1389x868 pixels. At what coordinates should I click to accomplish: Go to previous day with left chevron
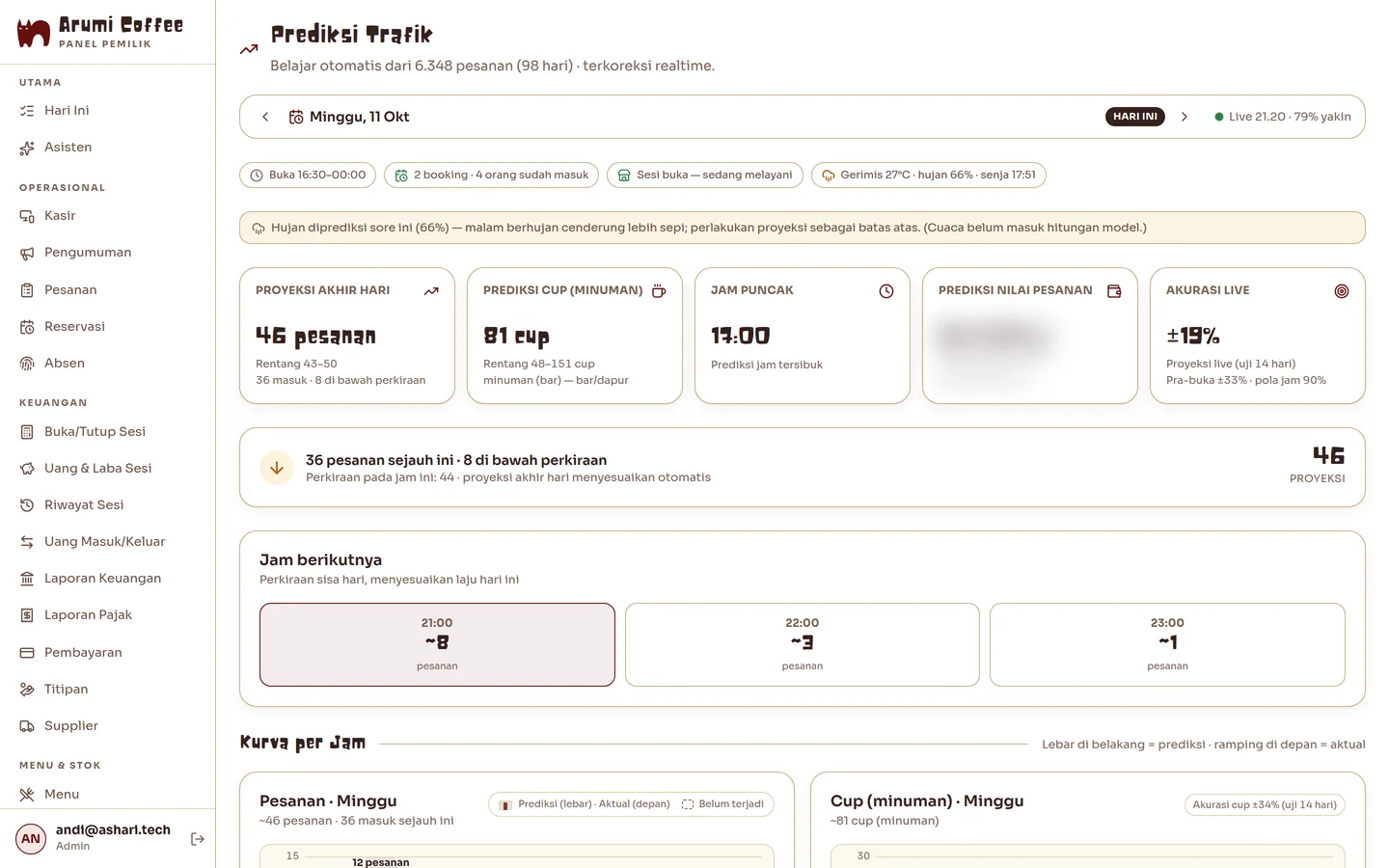pyautogui.click(x=265, y=117)
